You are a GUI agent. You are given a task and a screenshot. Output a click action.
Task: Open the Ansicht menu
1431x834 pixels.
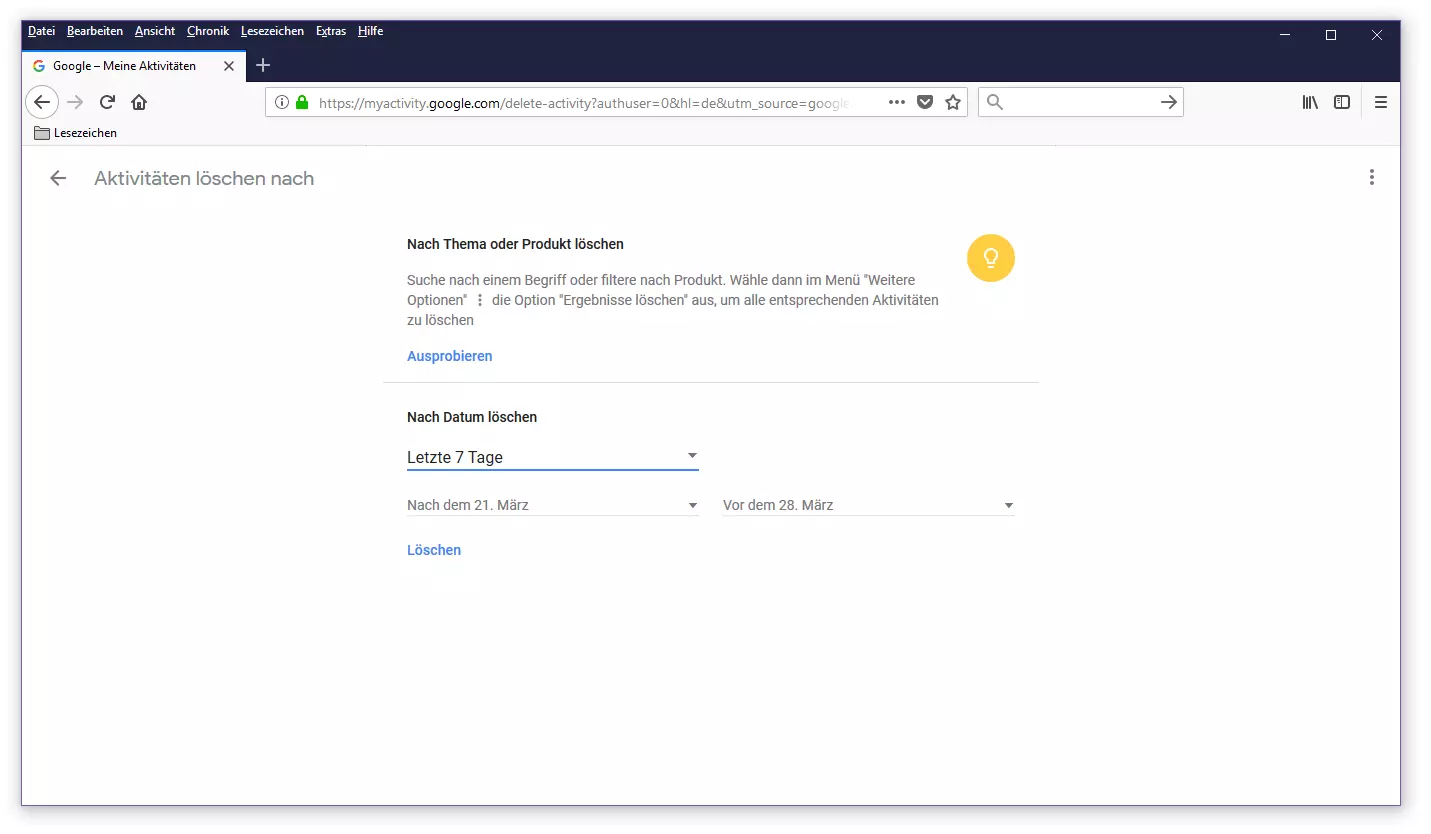155,31
